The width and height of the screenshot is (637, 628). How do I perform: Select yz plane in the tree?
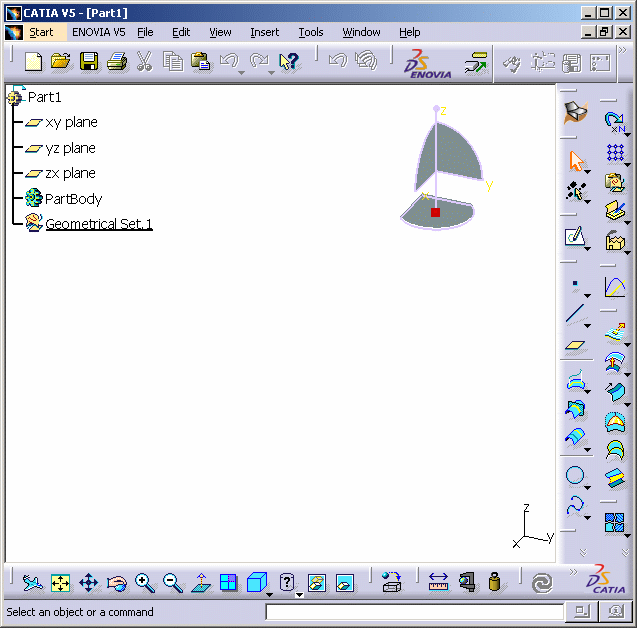click(70, 148)
